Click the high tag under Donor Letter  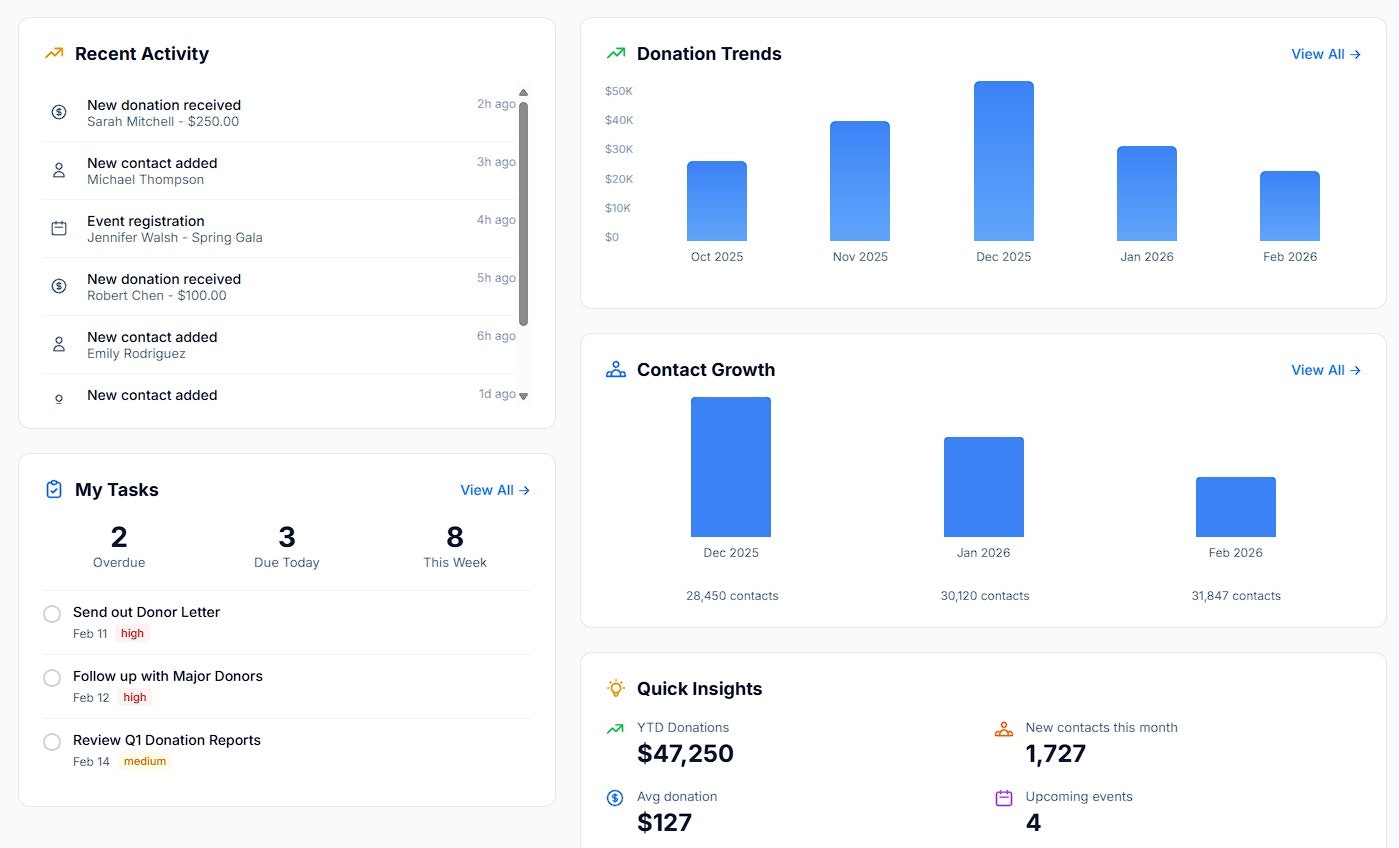[x=132, y=633]
